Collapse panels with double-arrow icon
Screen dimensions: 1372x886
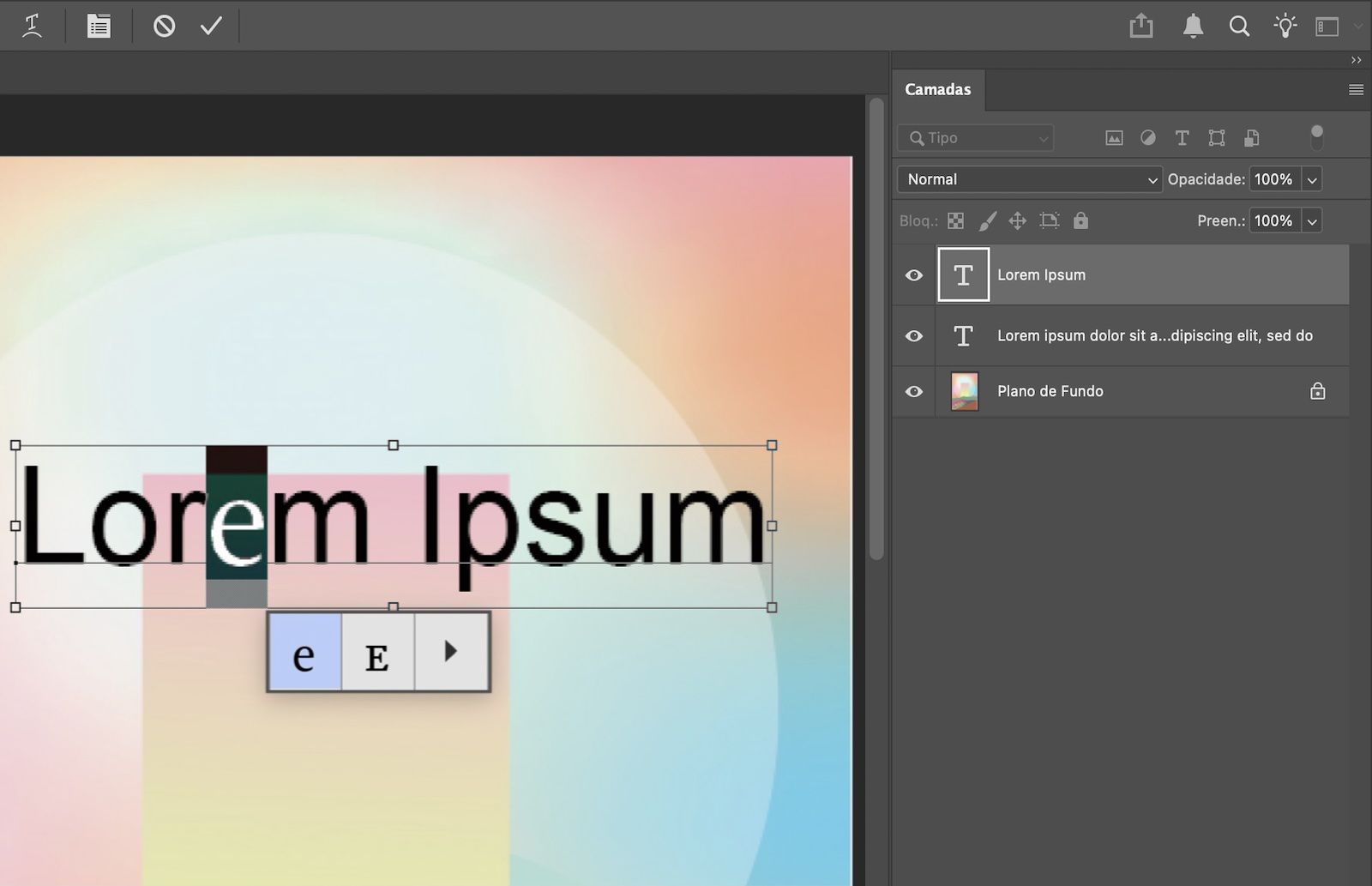click(x=1356, y=60)
